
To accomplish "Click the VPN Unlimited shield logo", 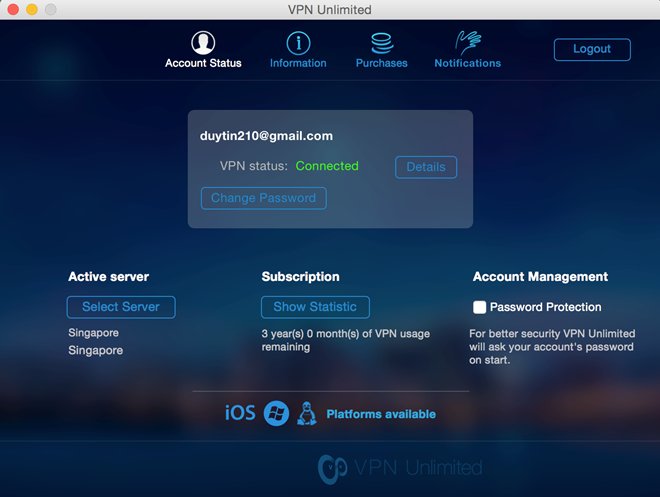I will pos(332,468).
